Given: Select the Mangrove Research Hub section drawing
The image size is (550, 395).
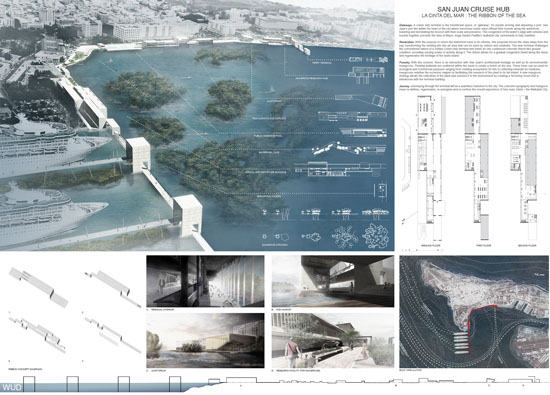Looking at the screenshot, I should [x=367, y=75].
